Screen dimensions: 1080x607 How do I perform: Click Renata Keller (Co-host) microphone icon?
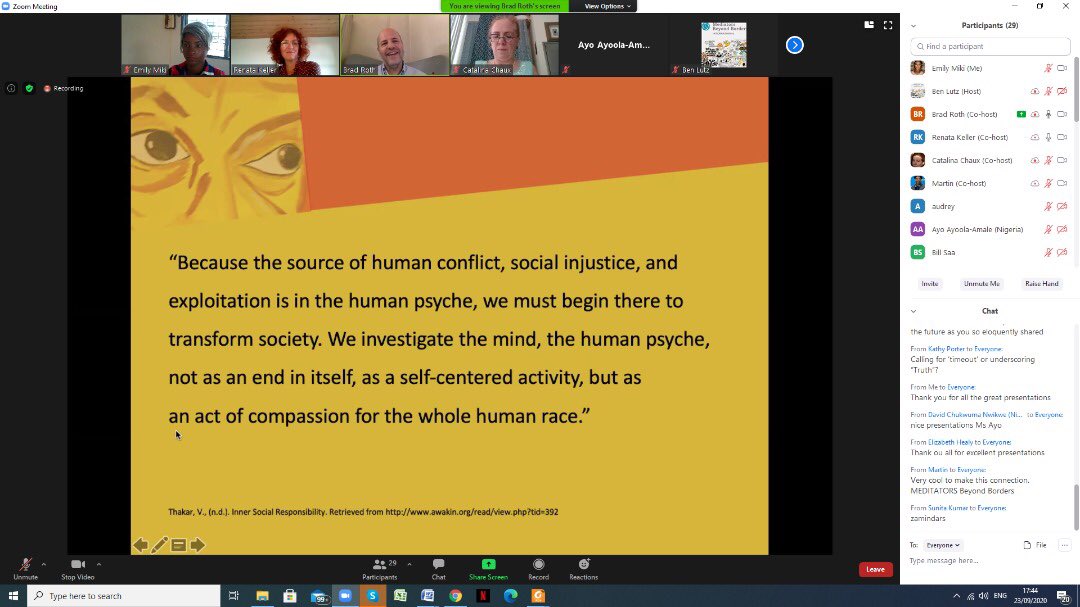[x=1048, y=137]
